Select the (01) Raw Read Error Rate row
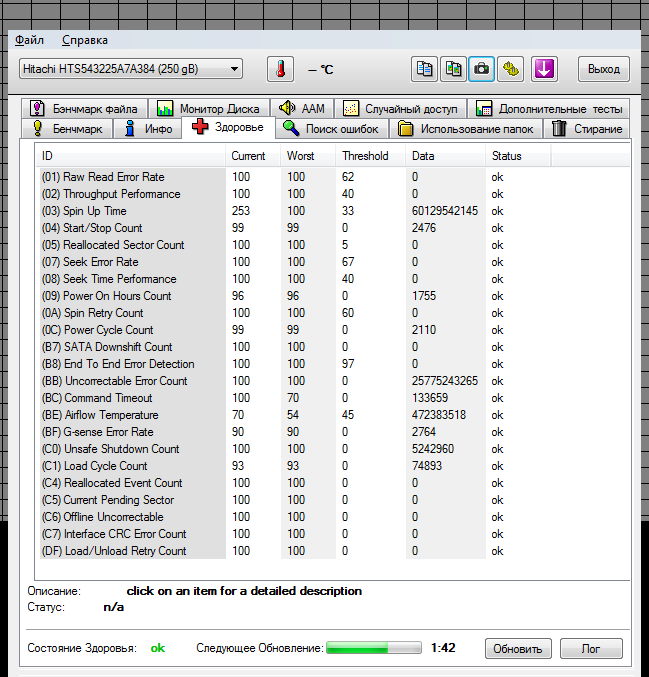Screen dimensions: 649x677 pyautogui.click(x=294, y=177)
